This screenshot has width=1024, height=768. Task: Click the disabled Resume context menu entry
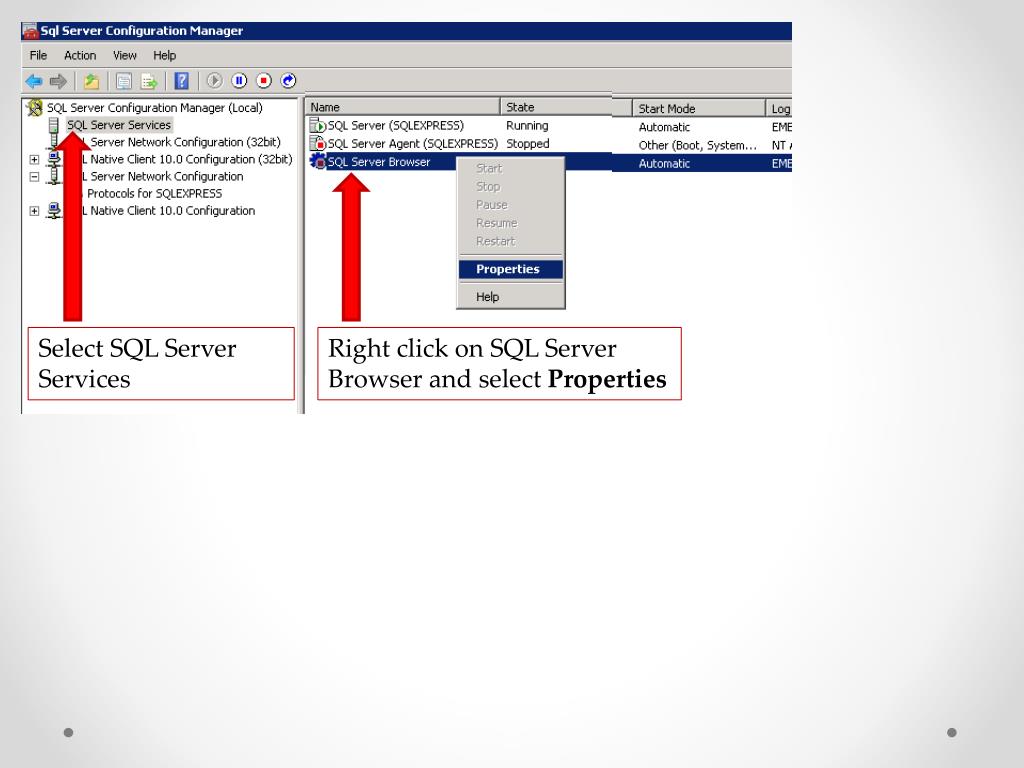tap(511, 223)
